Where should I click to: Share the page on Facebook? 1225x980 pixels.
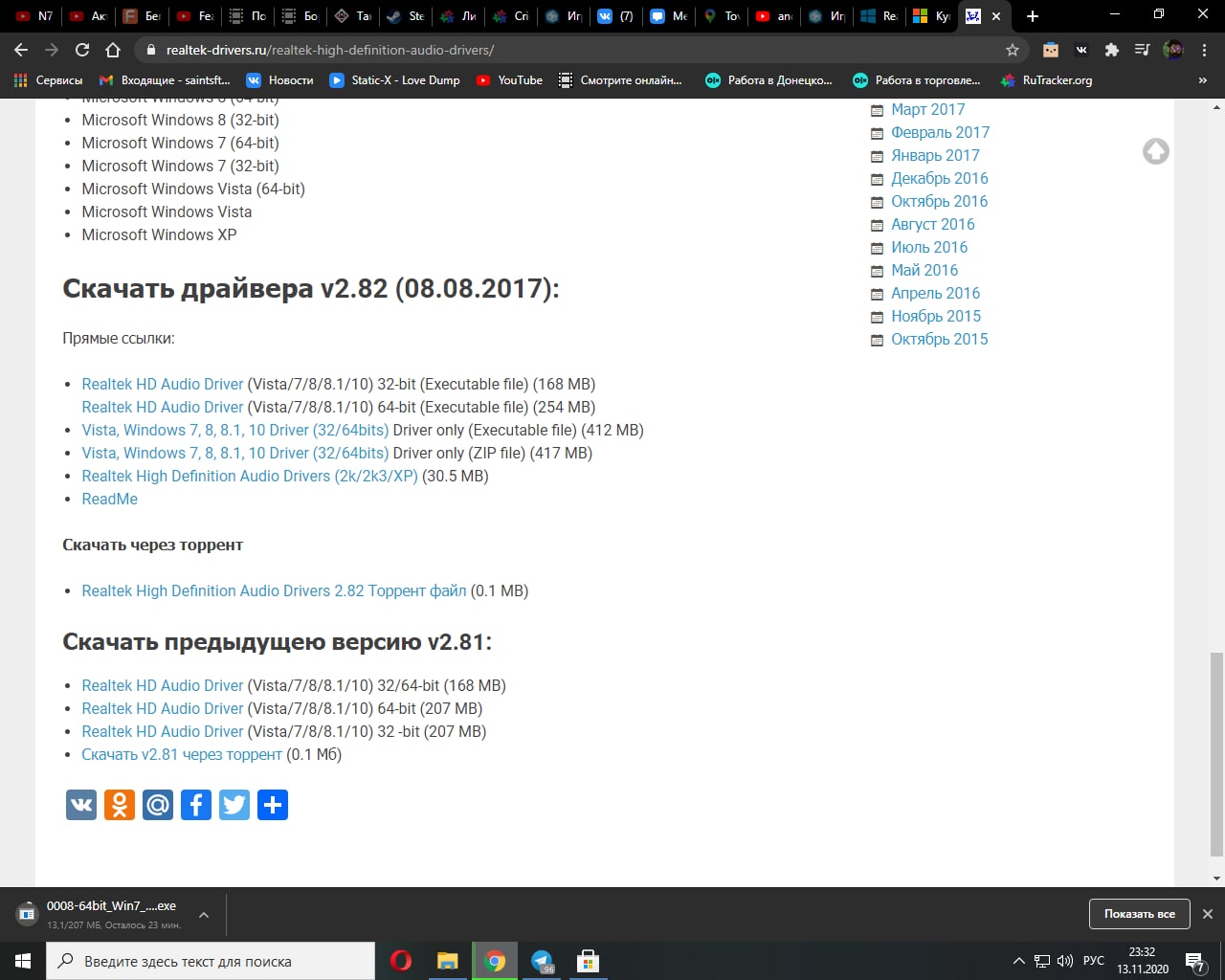point(196,805)
